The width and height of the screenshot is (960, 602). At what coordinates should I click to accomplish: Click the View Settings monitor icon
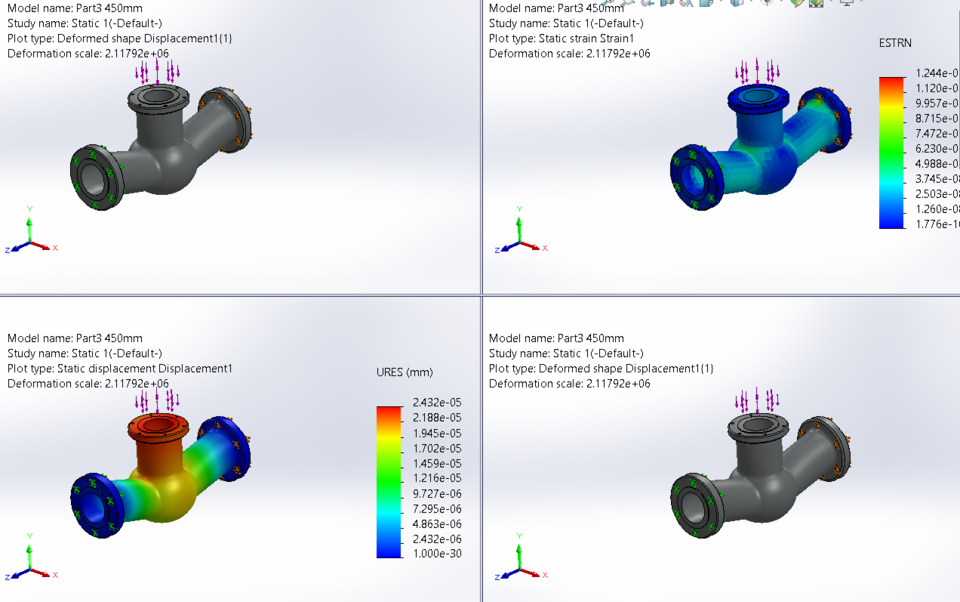pos(846,5)
